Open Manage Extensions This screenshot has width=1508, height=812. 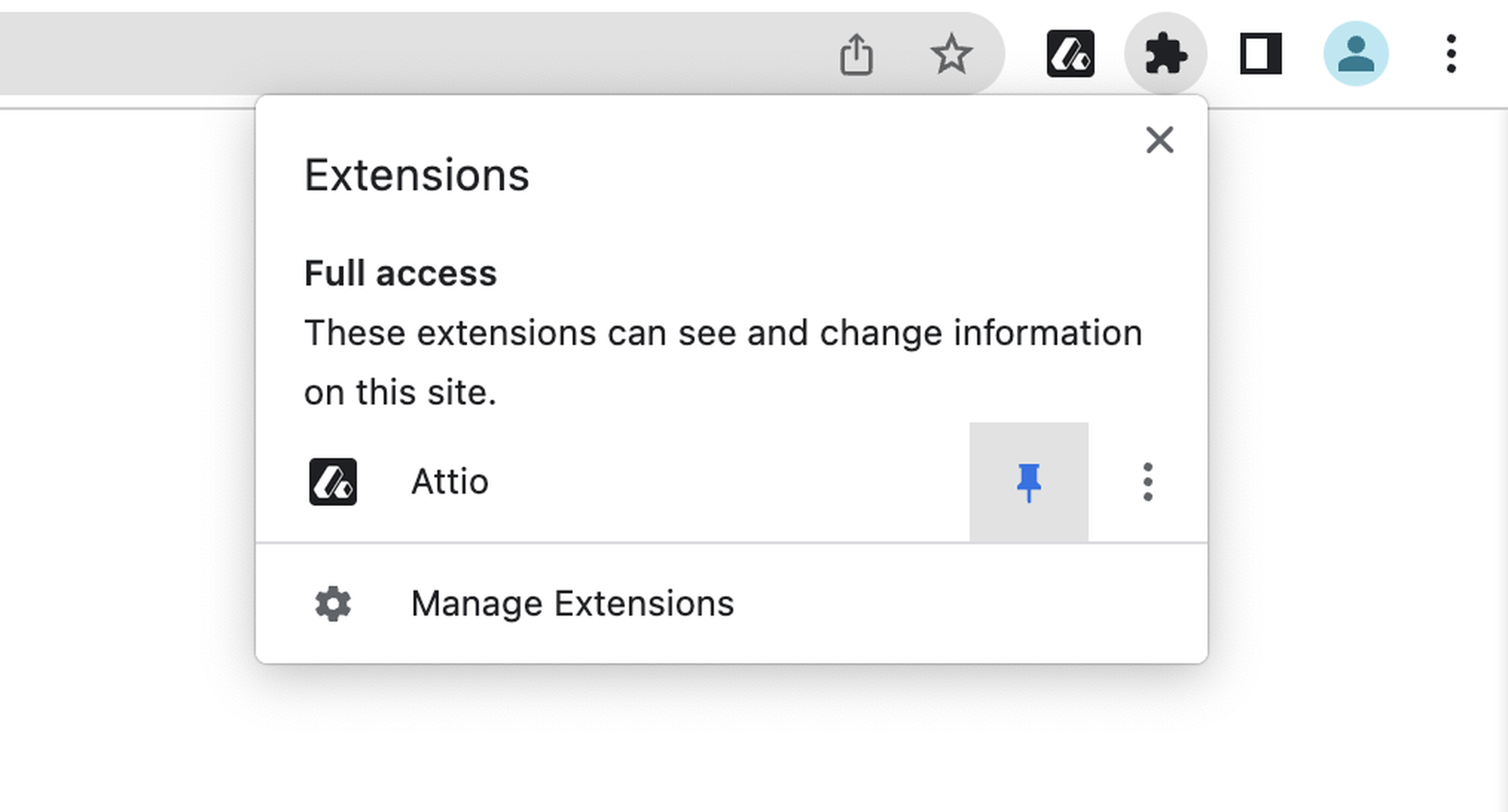tap(572, 604)
